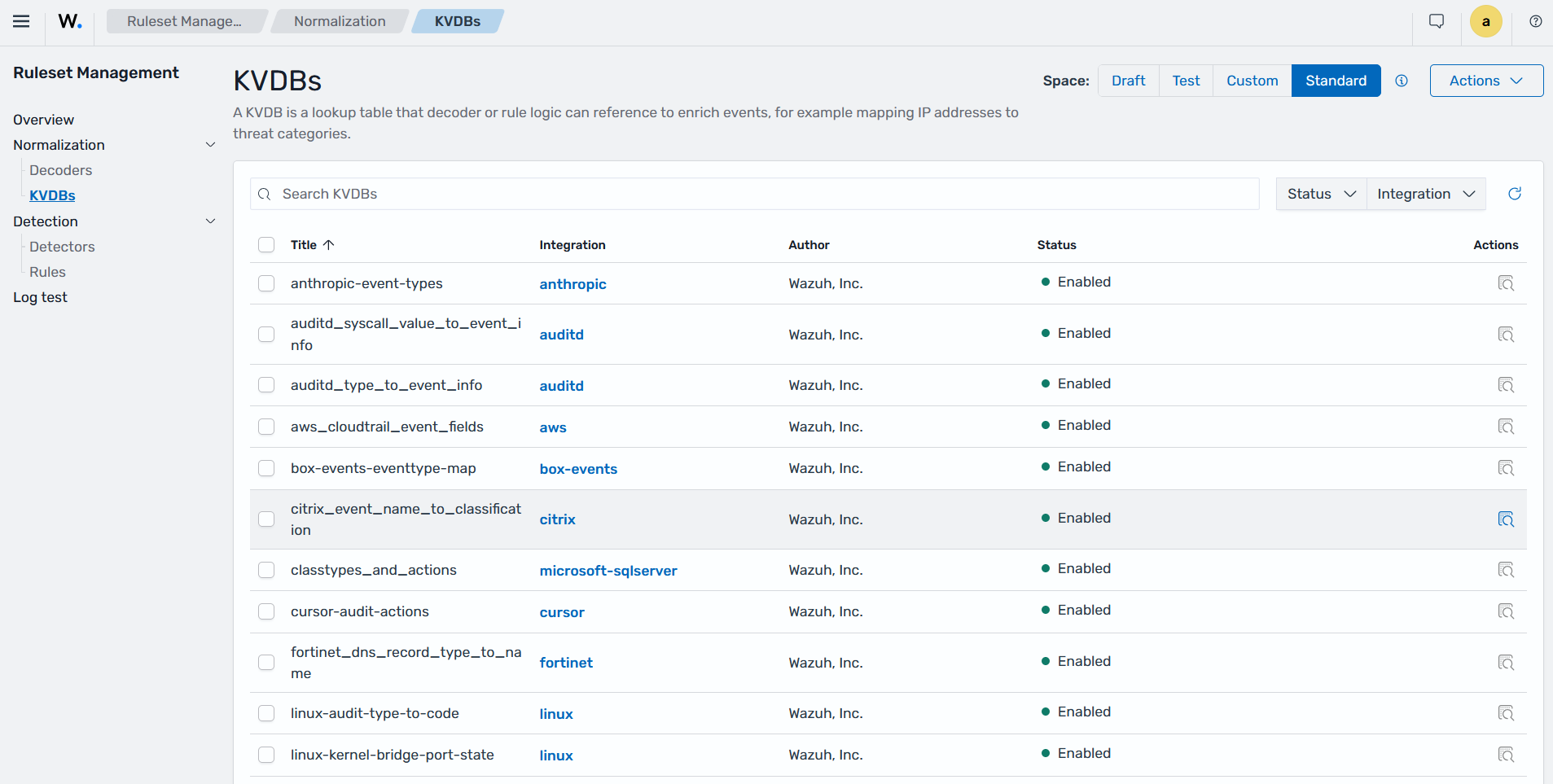
Task: Open the Status filter dropdown
Action: point(1321,194)
